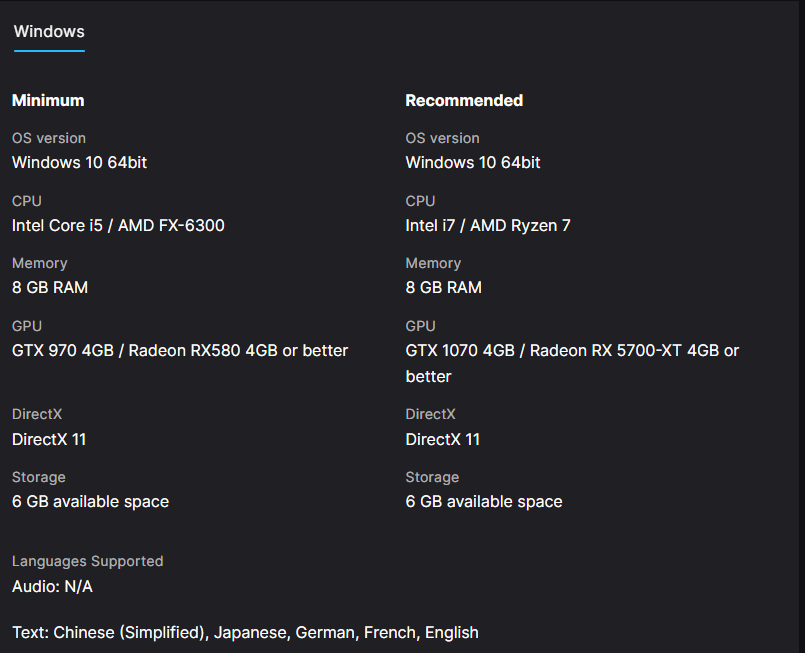Click the Memory label under Recommended

[433, 263]
